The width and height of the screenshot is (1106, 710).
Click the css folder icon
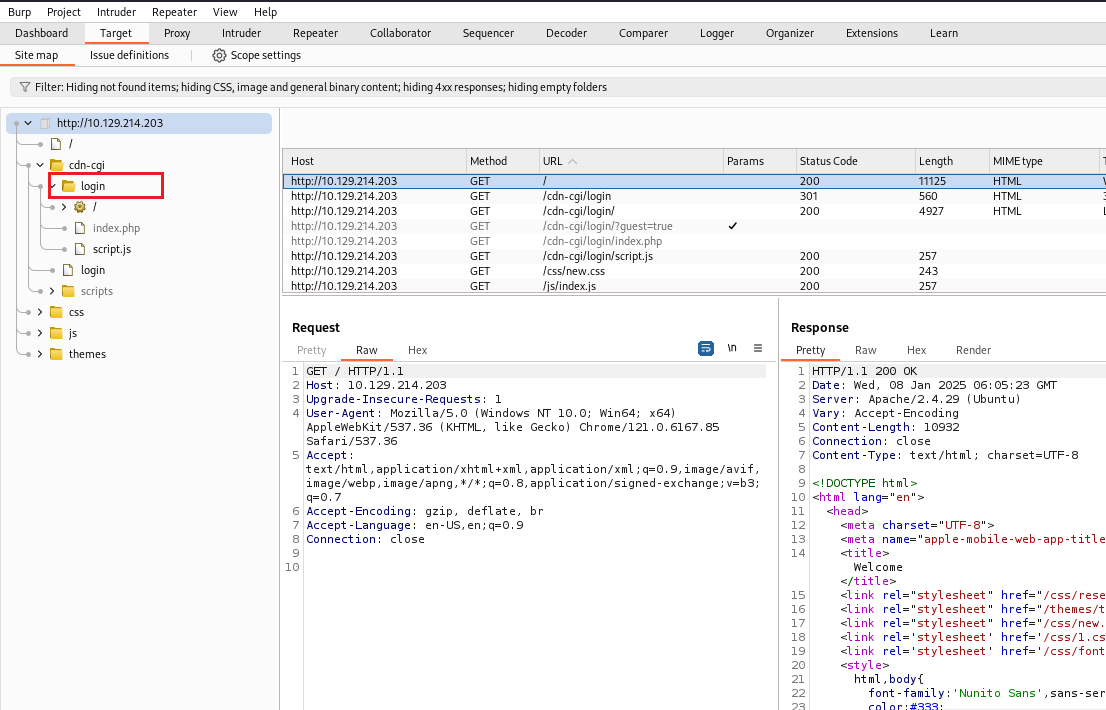coord(56,312)
